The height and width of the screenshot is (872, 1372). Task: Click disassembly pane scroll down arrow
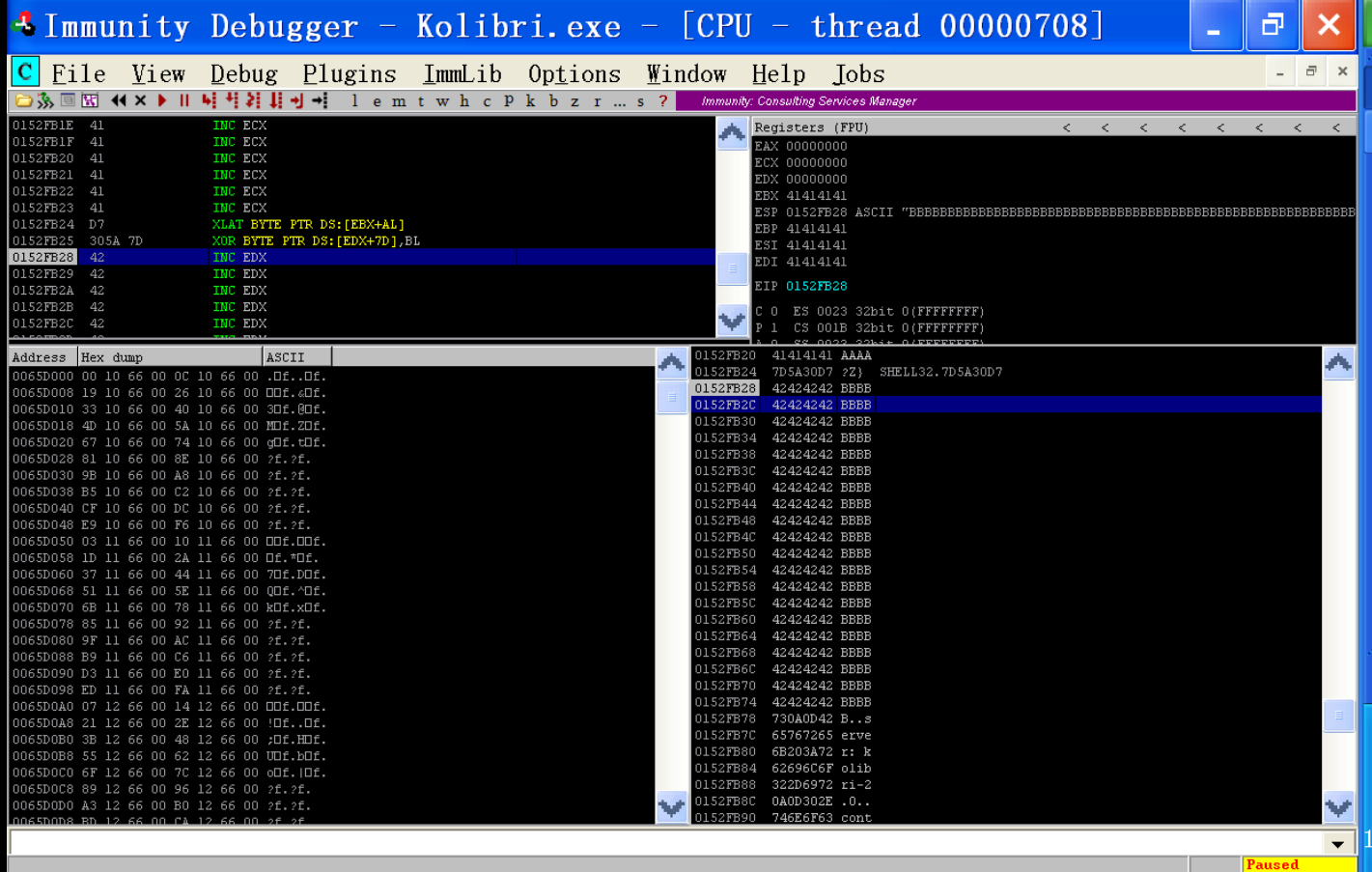point(732,321)
